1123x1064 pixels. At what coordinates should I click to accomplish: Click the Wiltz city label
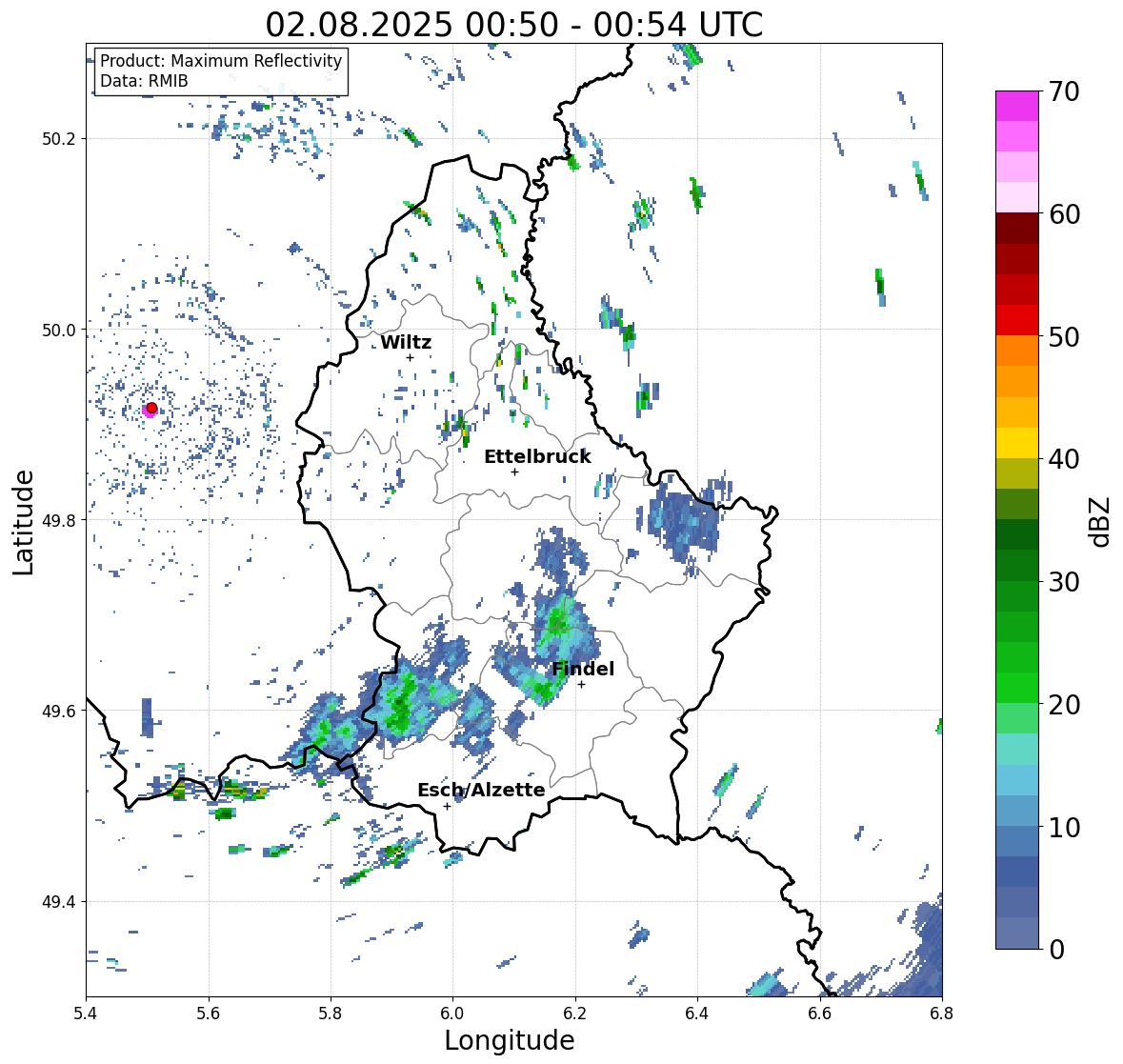406,342
